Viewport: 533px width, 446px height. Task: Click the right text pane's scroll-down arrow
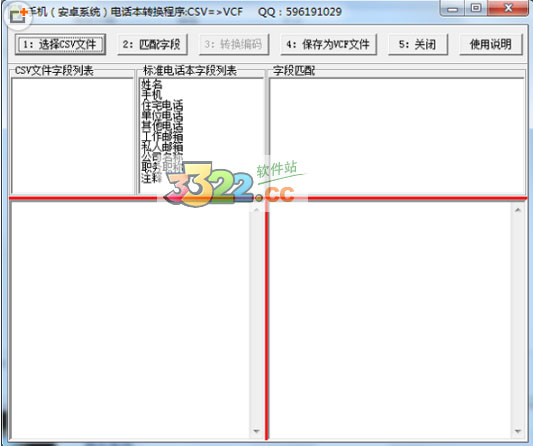point(518,431)
